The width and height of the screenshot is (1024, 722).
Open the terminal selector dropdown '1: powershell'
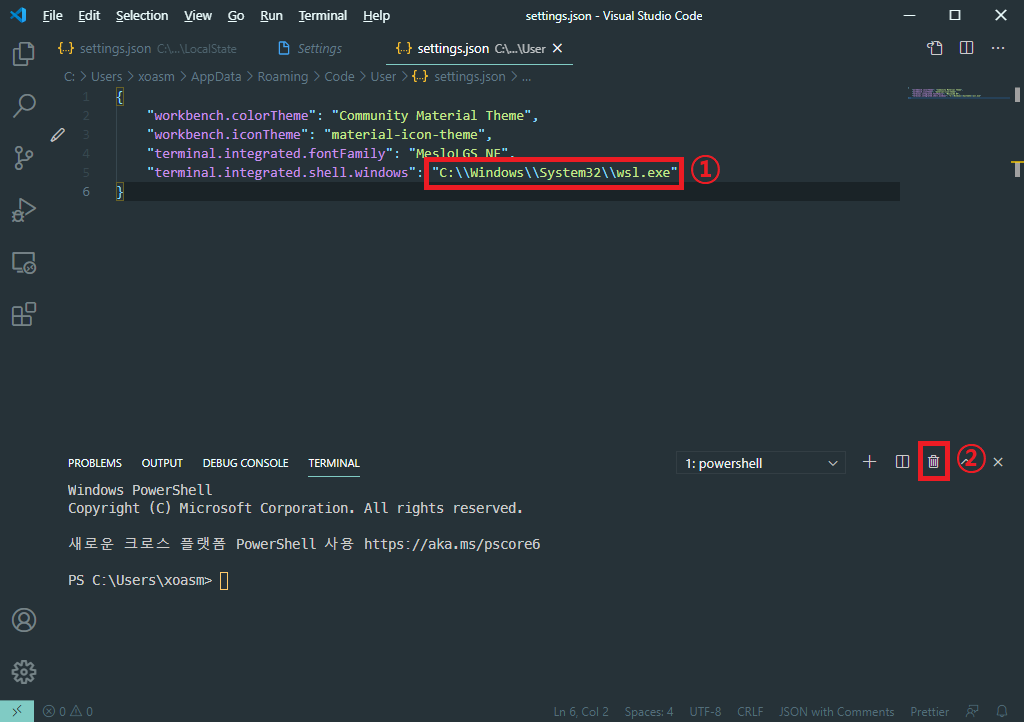tap(761, 463)
